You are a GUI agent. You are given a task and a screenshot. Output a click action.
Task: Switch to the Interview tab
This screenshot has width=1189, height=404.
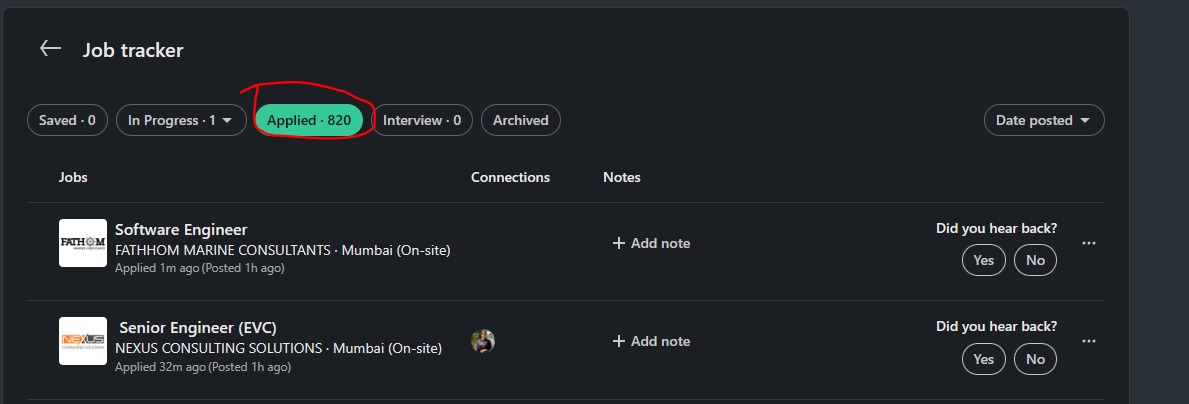[422, 120]
